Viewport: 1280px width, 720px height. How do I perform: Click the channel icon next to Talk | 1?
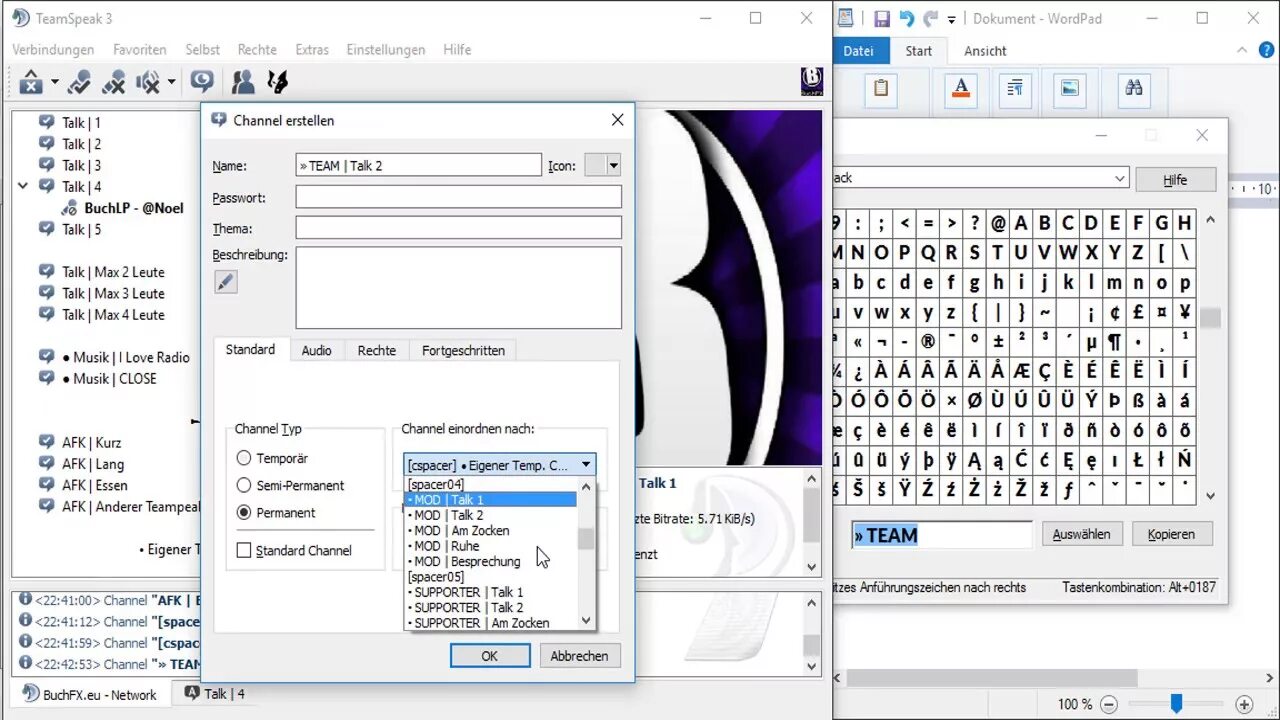click(46, 122)
